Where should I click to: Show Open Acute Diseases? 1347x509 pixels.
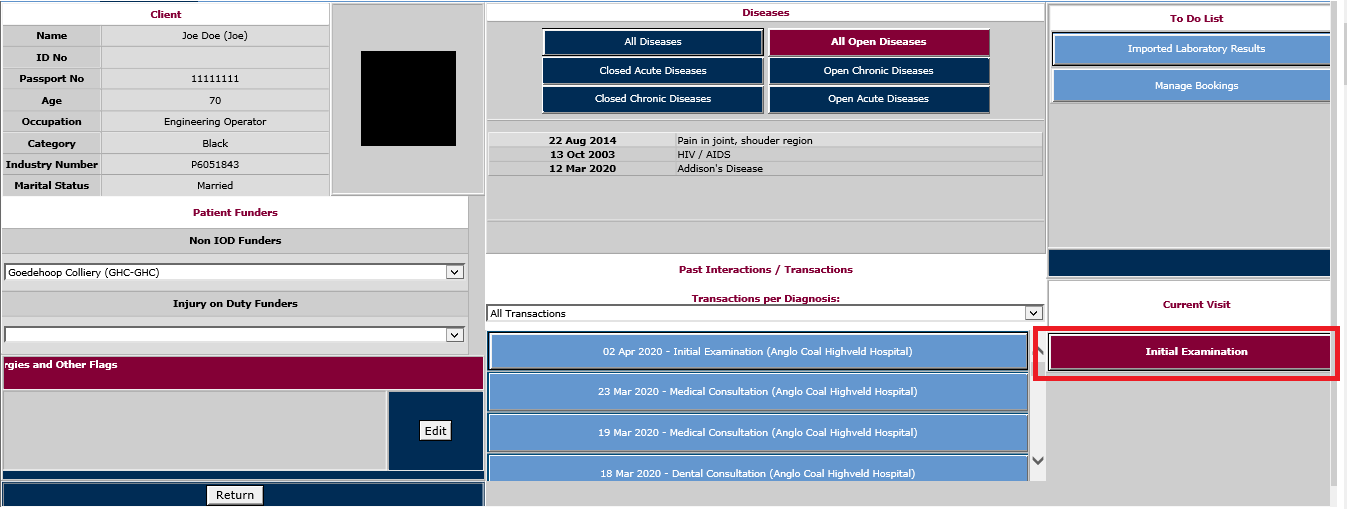tap(879, 99)
